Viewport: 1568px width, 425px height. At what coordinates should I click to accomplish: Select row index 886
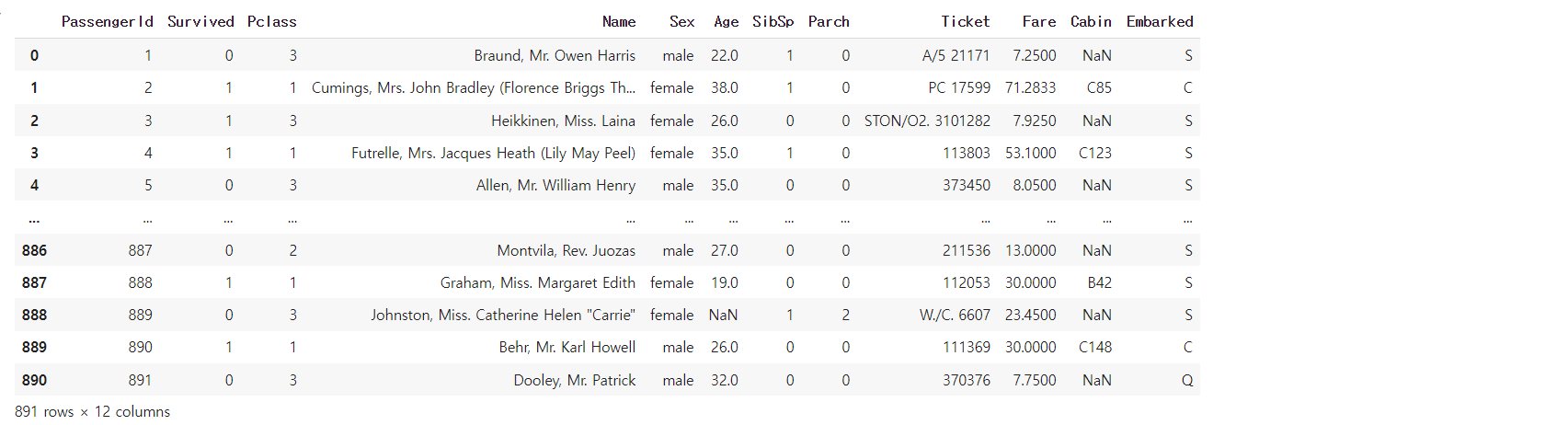[34, 250]
